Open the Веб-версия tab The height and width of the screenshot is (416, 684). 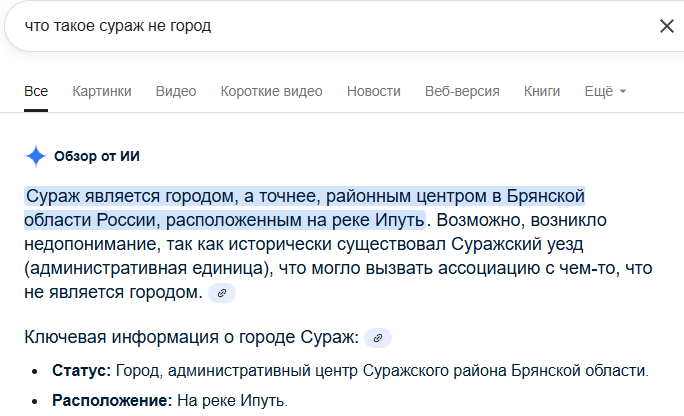click(462, 91)
